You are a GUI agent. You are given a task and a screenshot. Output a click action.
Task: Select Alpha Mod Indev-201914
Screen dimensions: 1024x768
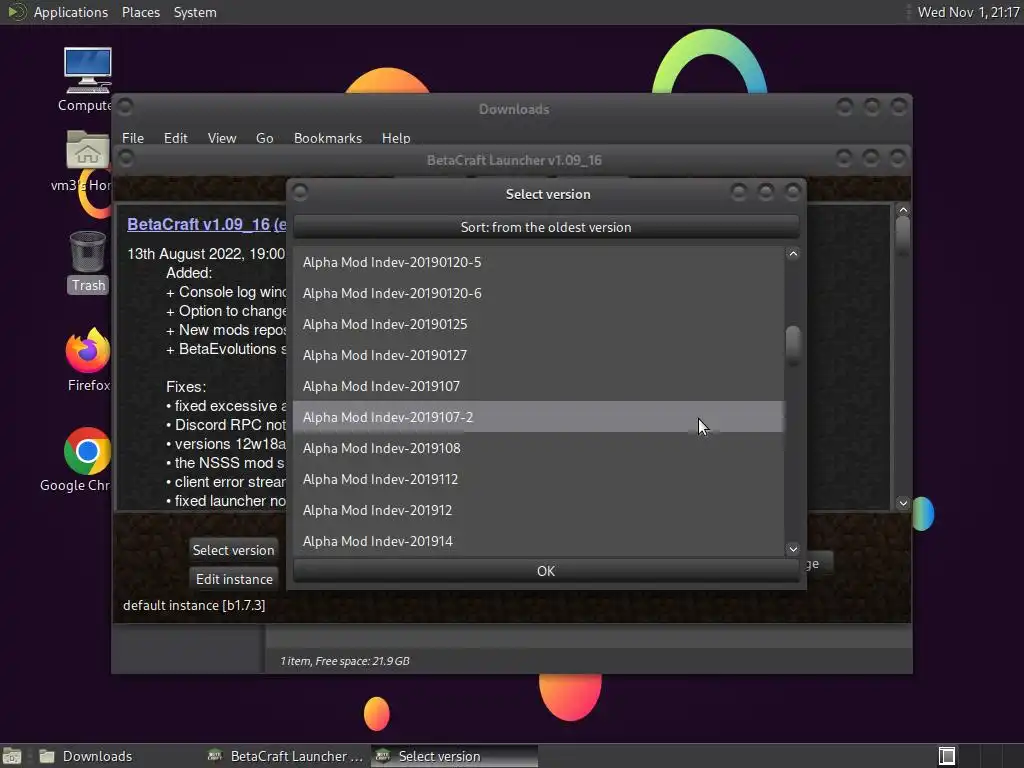pos(538,541)
